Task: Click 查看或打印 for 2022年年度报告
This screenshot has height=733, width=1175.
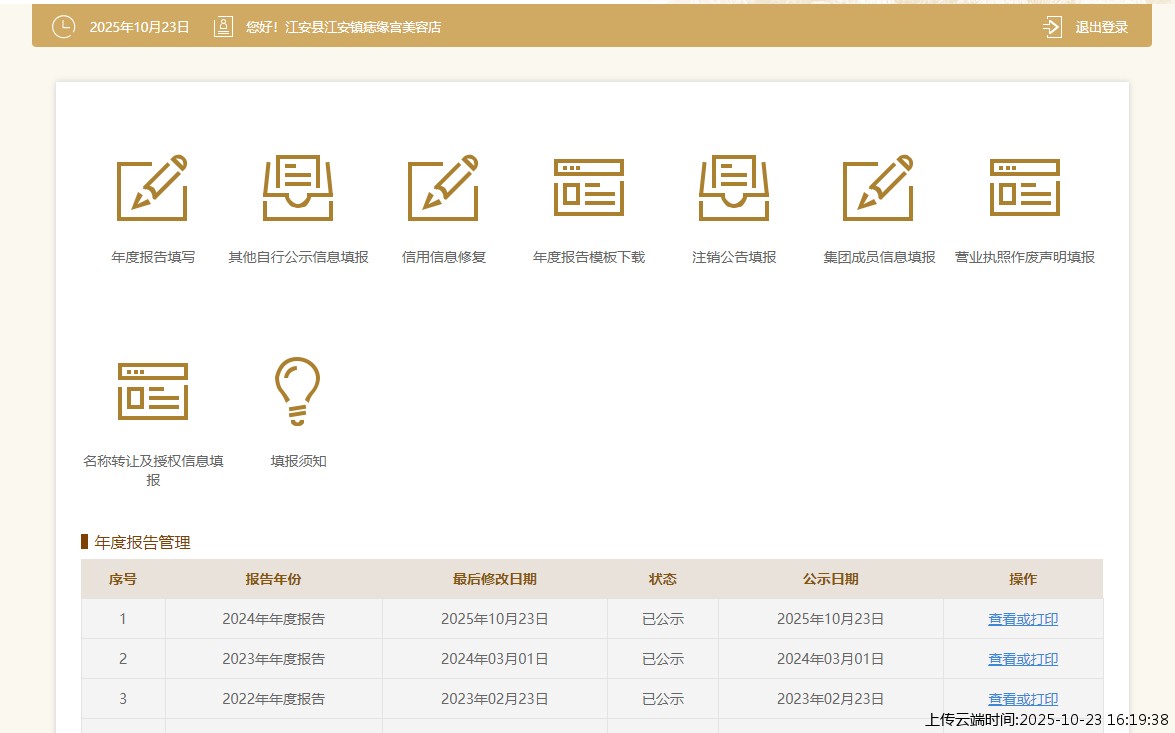Action: 1022,699
